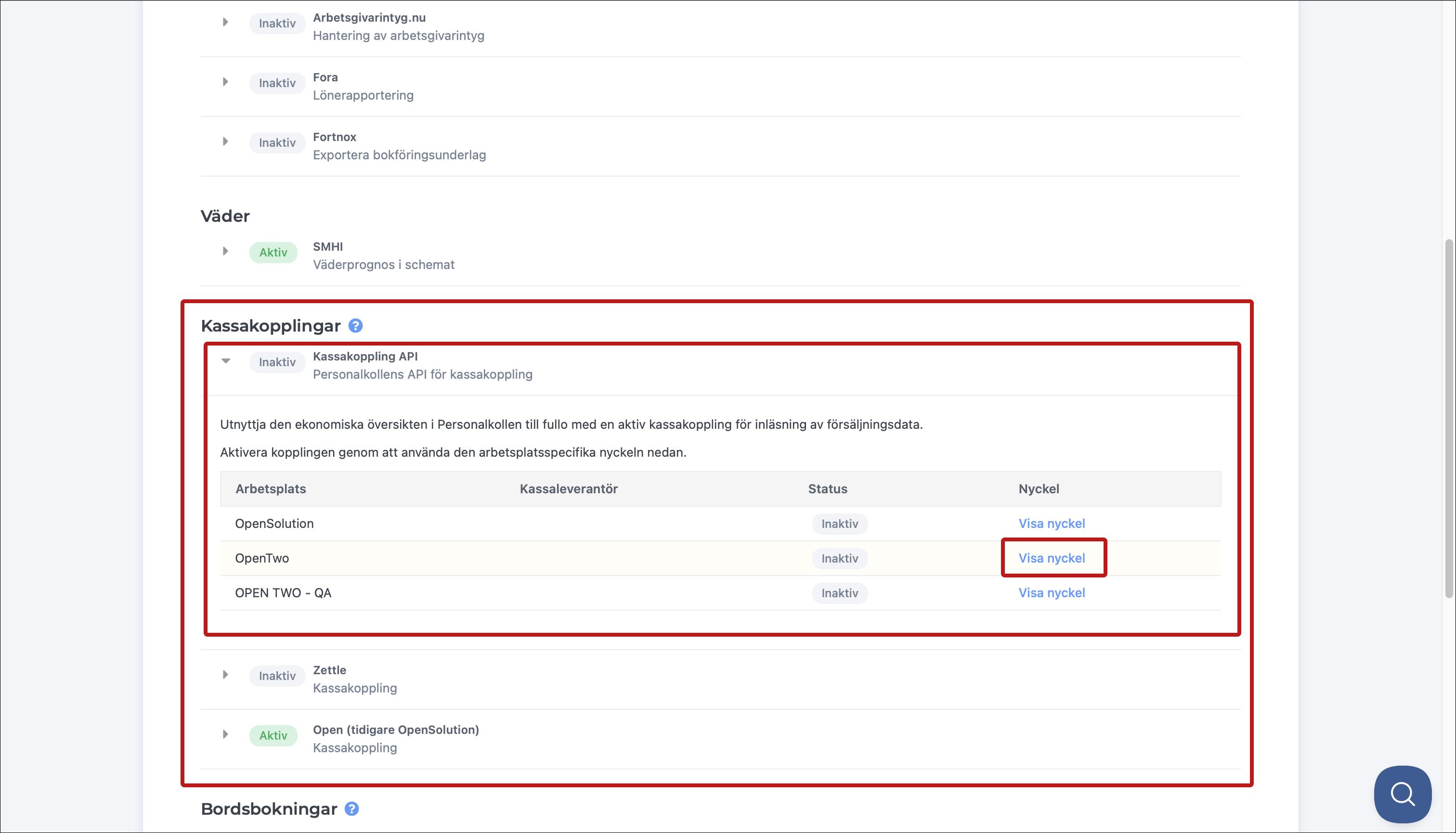Expand the SMHI weather integration row
The image size is (1456, 833).
(x=225, y=251)
